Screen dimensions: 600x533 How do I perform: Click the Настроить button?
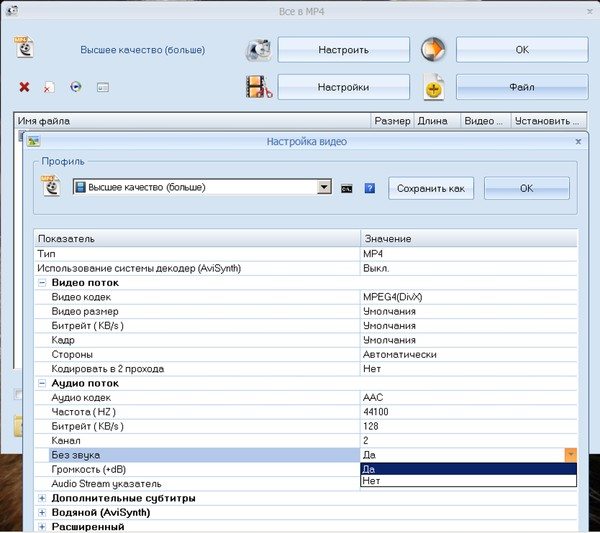point(344,50)
